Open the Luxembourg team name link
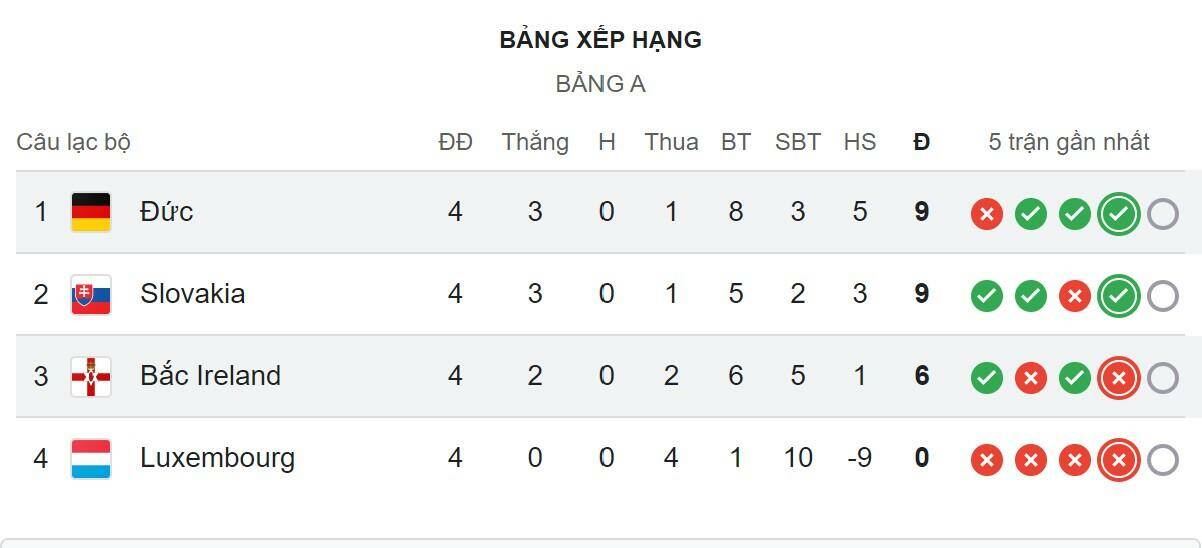Image resolution: width=1202 pixels, height=548 pixels. point(217,458)
